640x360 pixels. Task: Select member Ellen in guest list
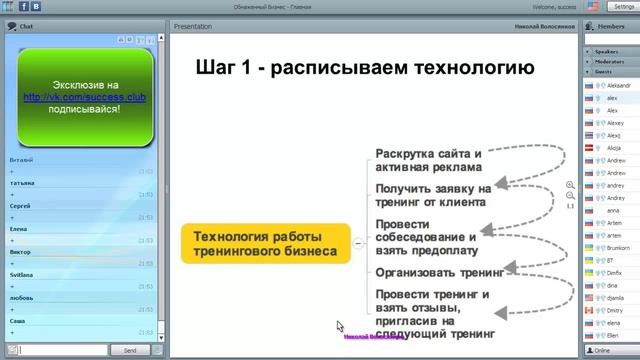tap(612, 336)
